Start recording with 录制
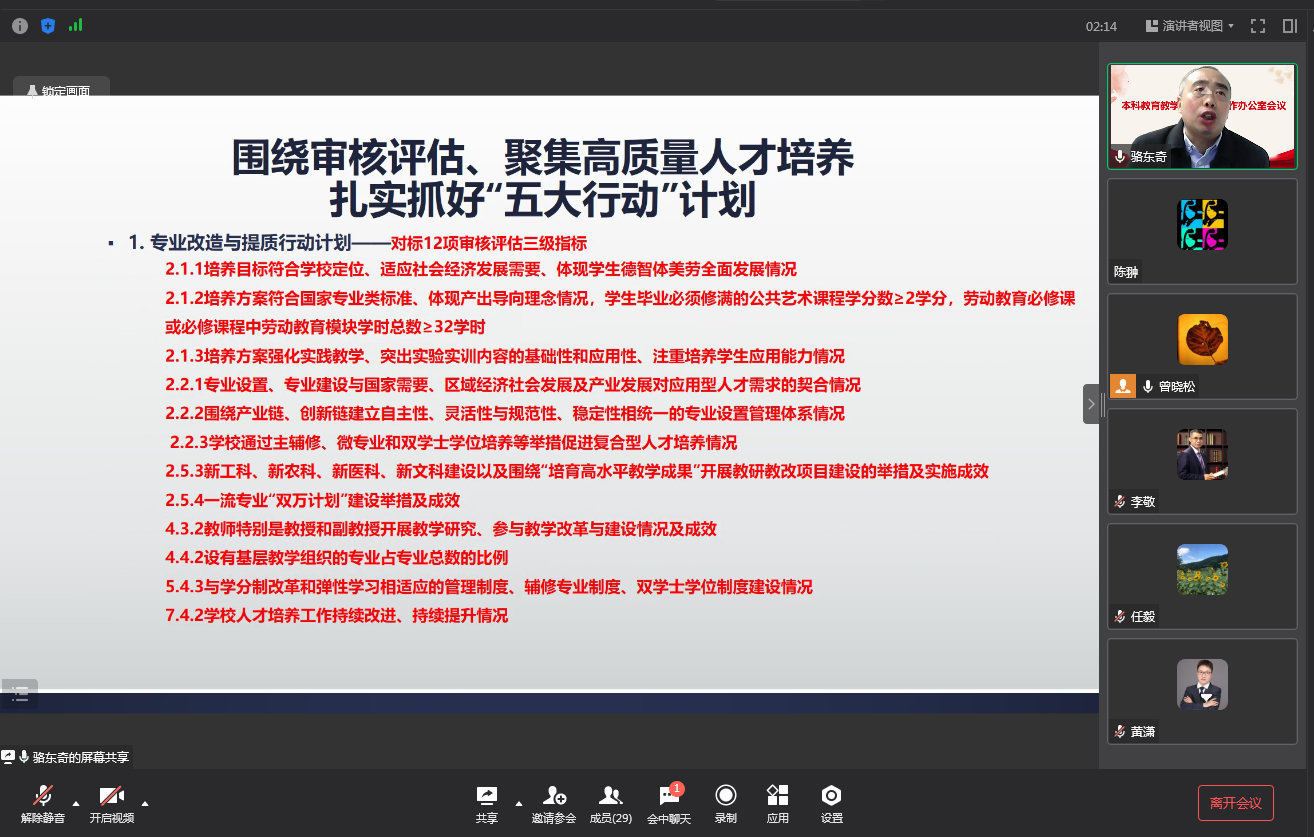 [726, 803]
